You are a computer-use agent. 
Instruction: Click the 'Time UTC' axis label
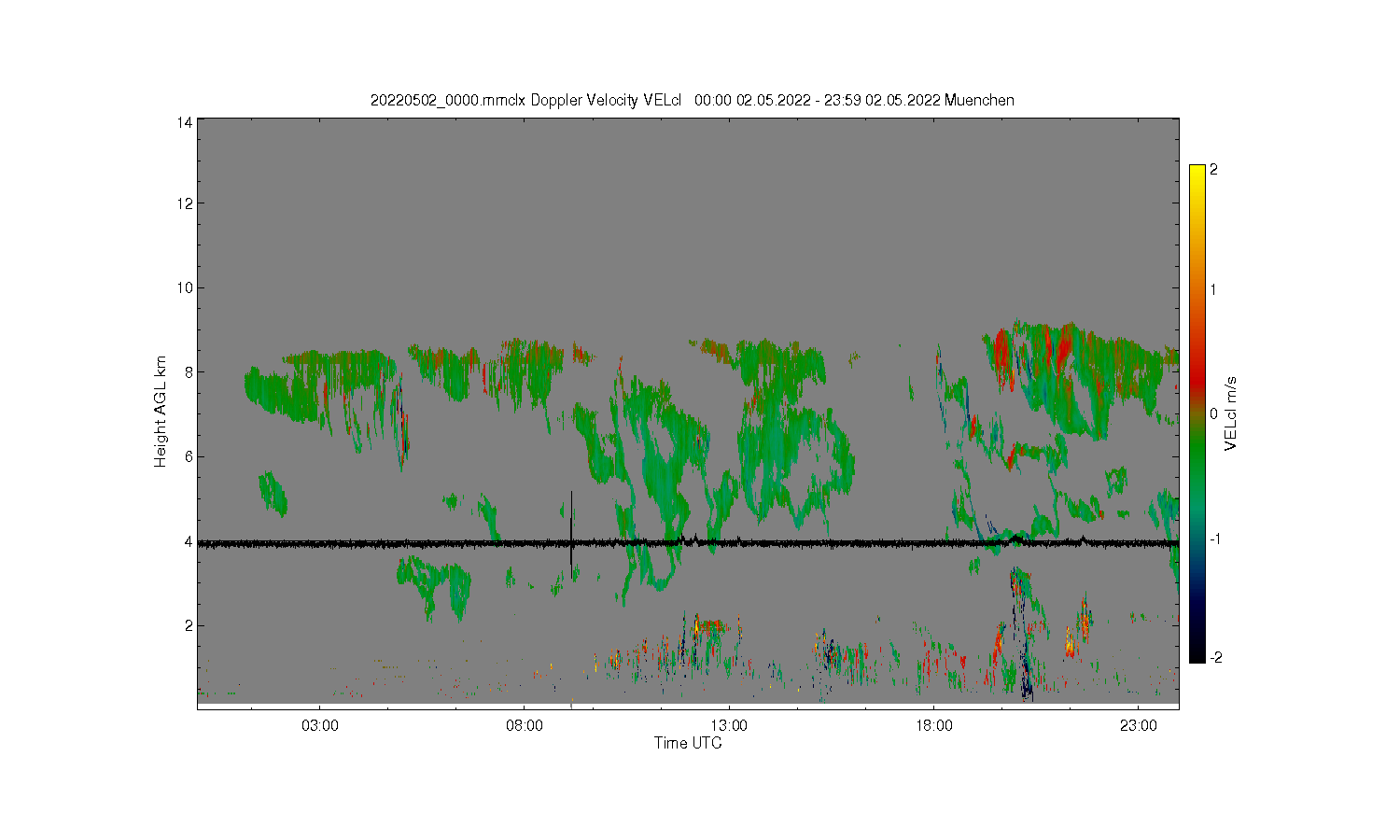click(688, 743)
